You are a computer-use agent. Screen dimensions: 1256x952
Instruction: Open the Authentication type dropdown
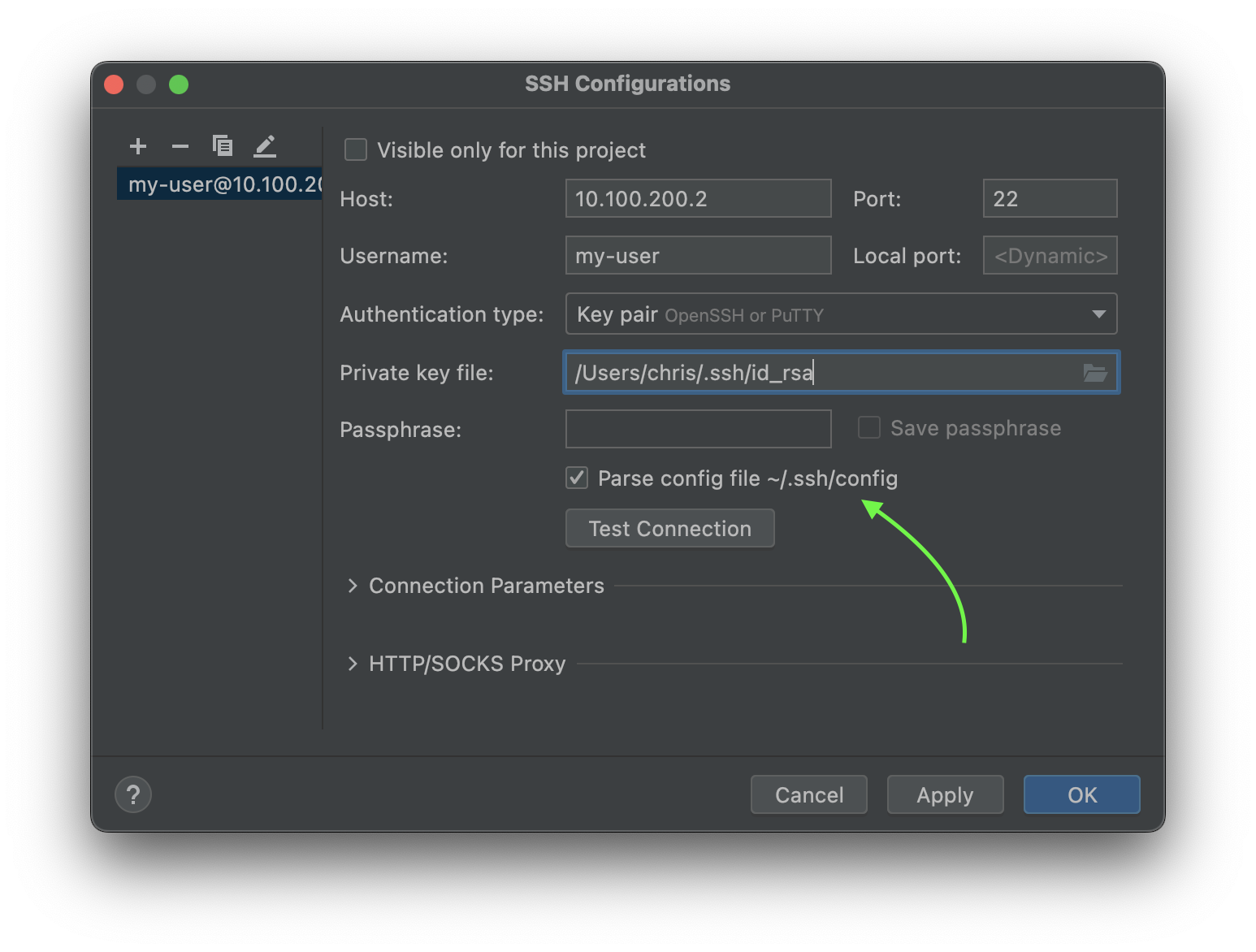point(841,314)
